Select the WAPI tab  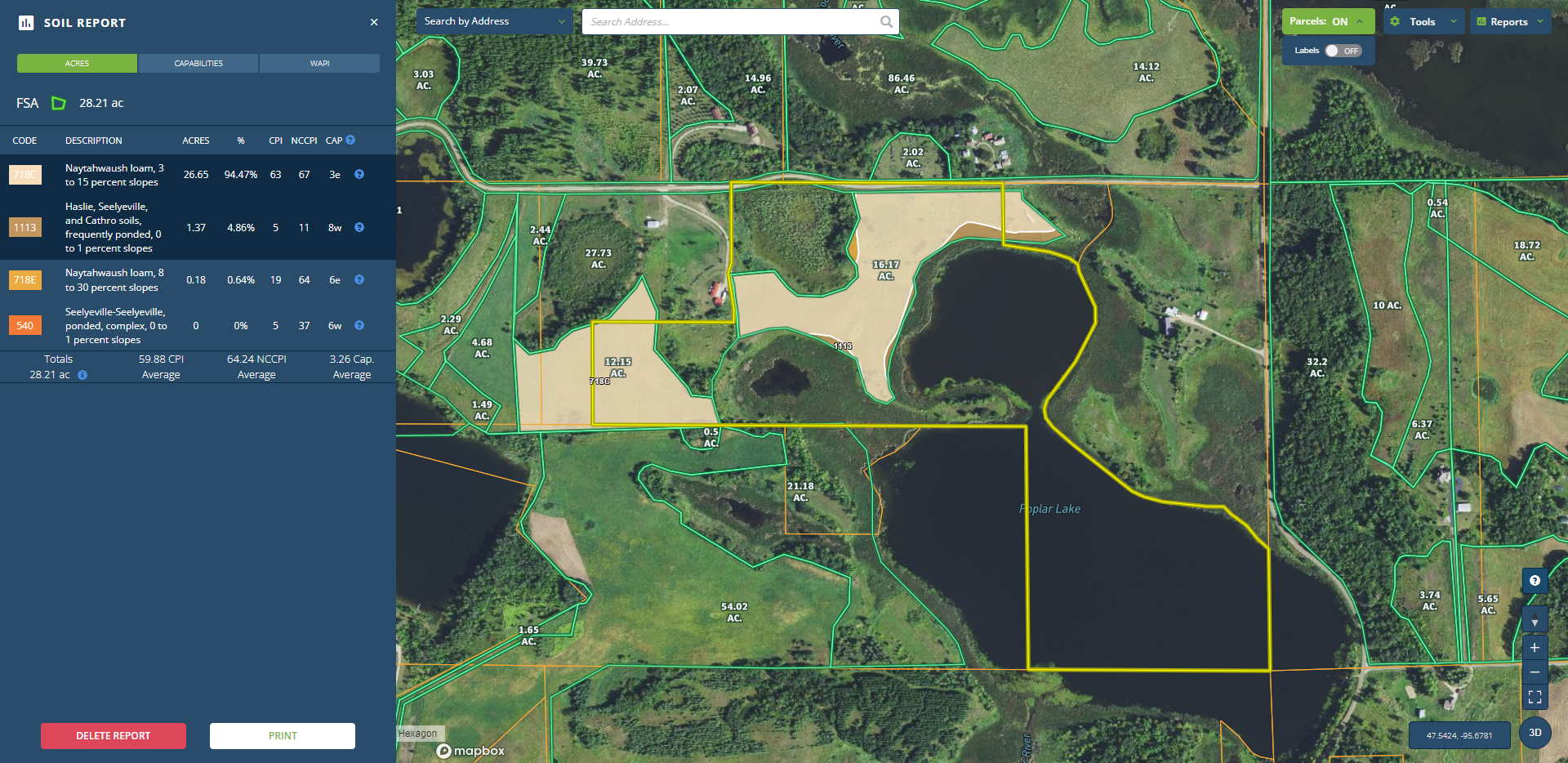pyautogui.click(x=319, y=64)
